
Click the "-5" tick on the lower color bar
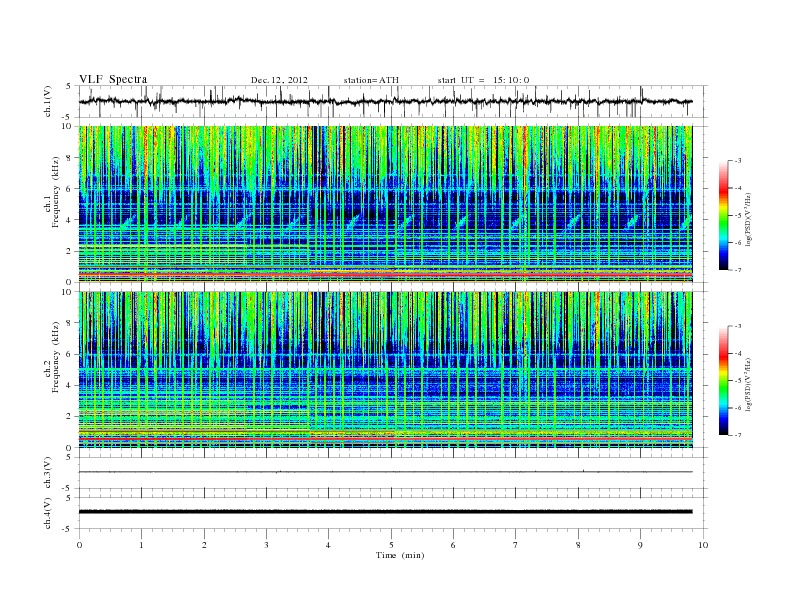[737, 381]
